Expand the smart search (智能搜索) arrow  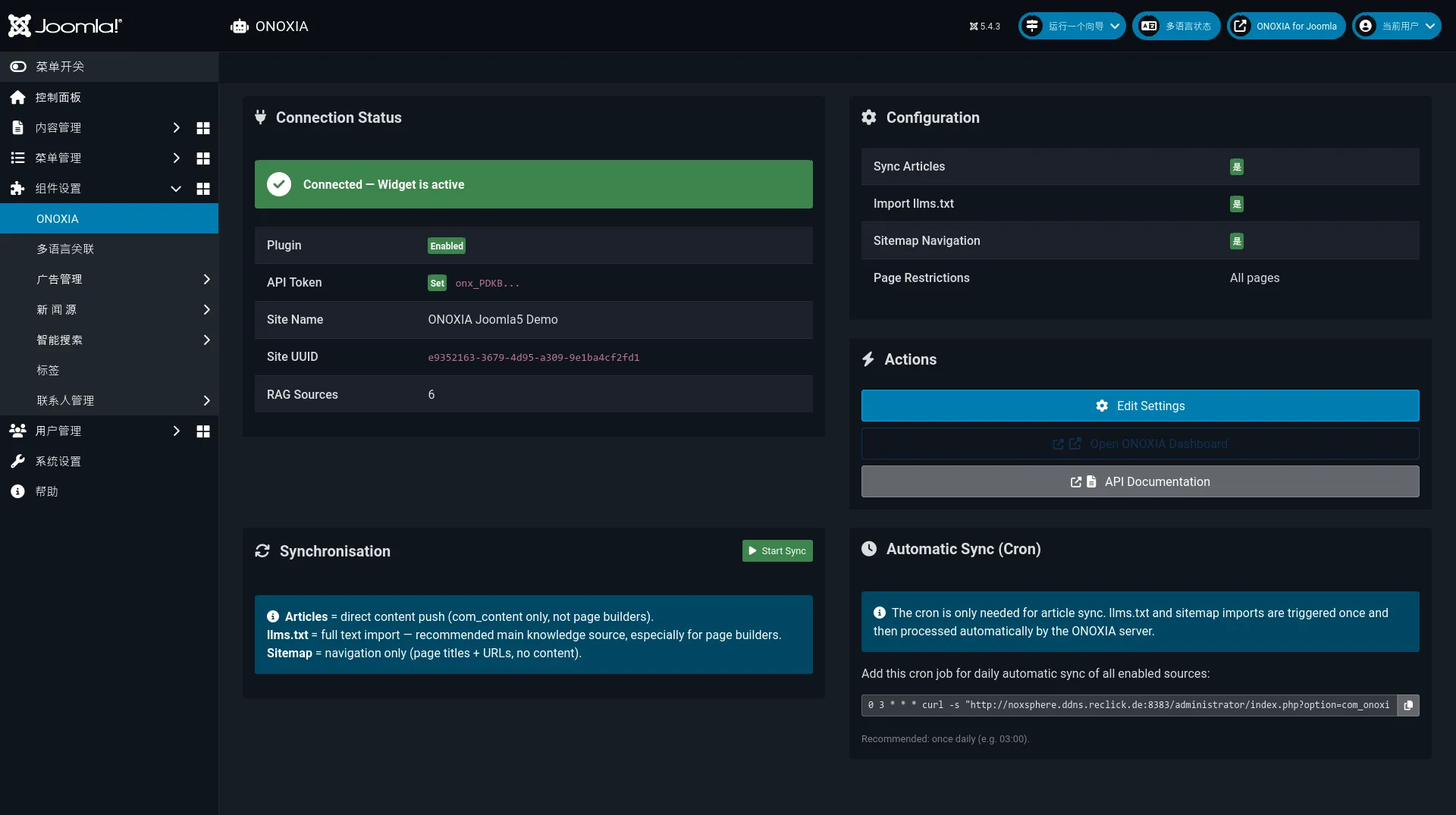tap(206, 340)
